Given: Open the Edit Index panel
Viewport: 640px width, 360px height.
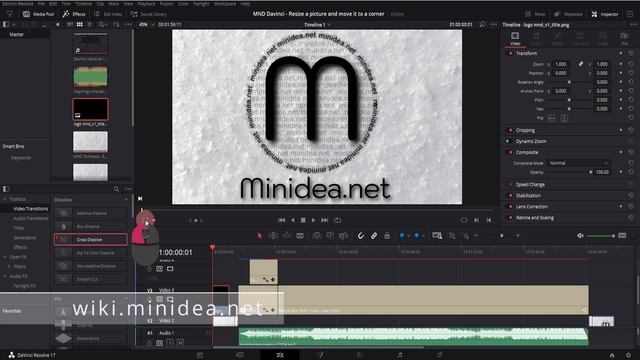Looking at the screenshot, I should pyautogui.click(x=108, y=14).
